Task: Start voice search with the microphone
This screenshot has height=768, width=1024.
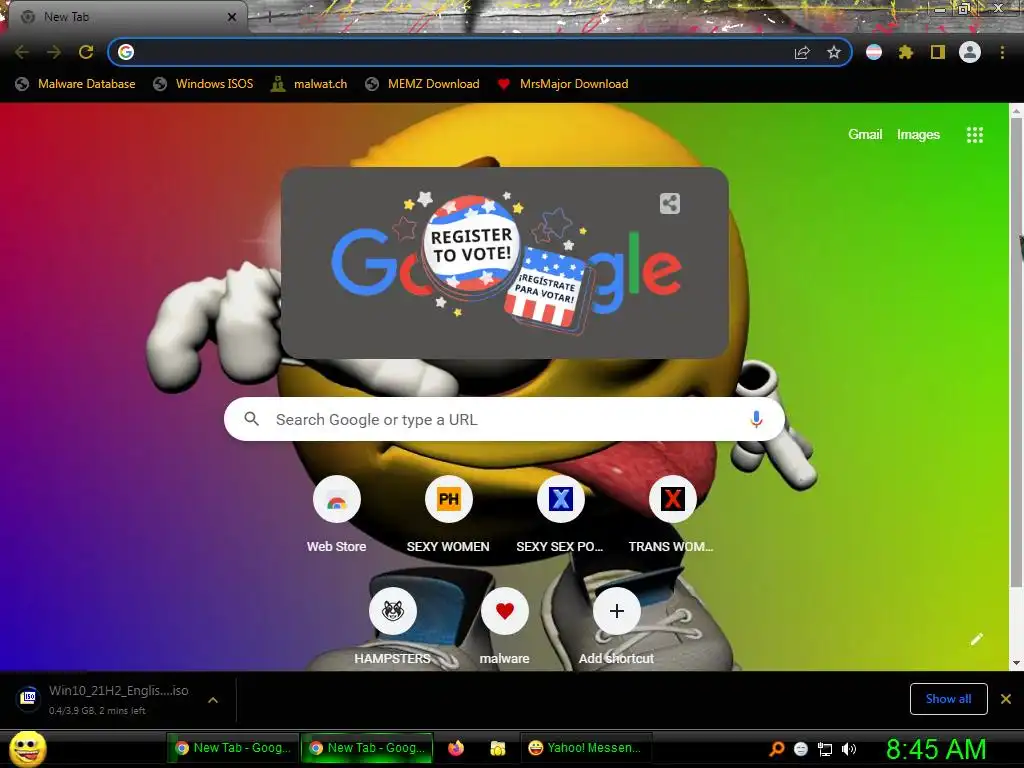Action: click(756, 419)
